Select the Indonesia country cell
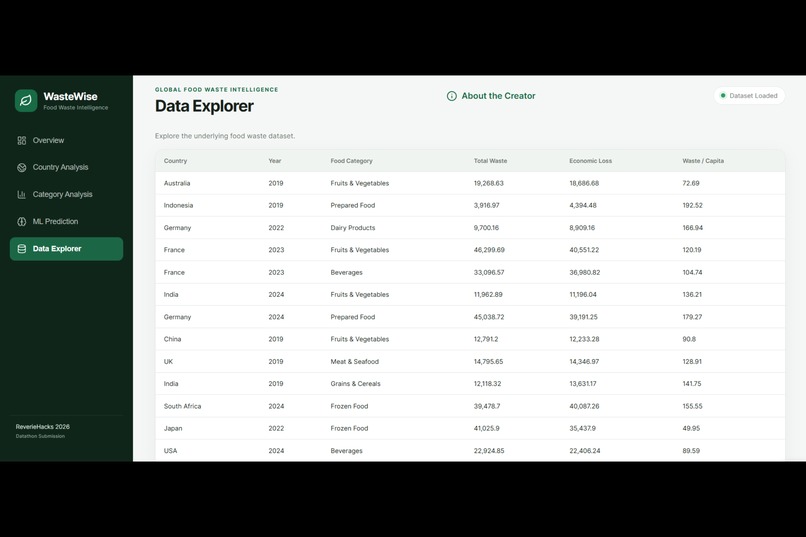Screen dimensions: 806x537 pos(178,206)
